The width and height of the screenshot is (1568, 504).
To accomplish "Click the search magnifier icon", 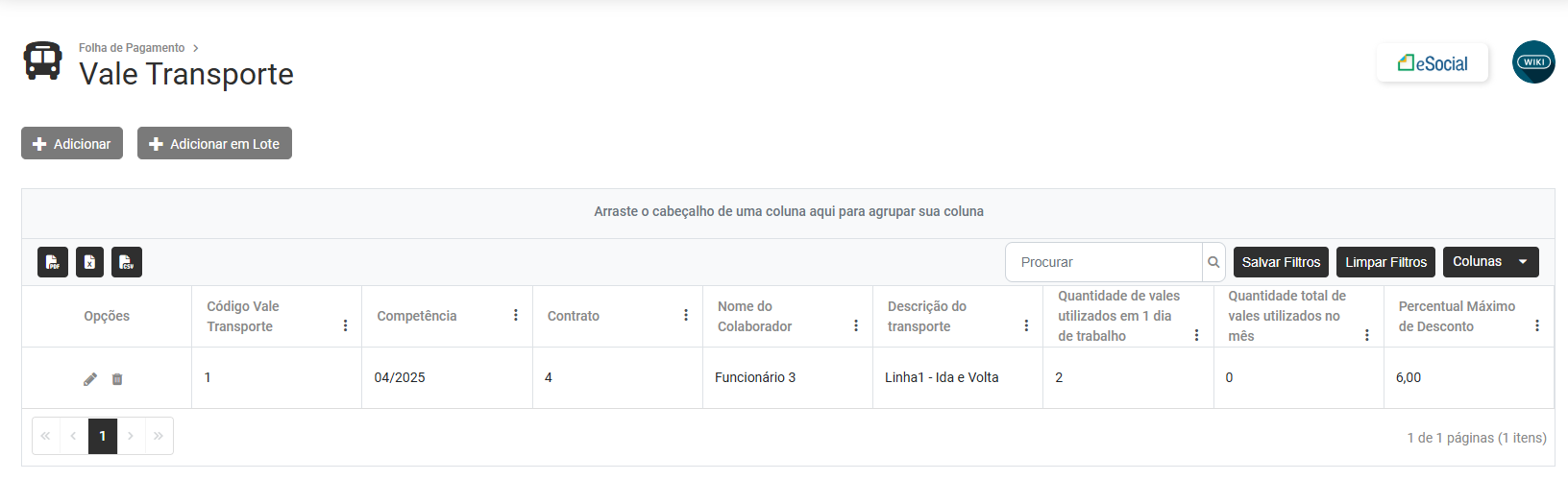I will click(1213, 262).
